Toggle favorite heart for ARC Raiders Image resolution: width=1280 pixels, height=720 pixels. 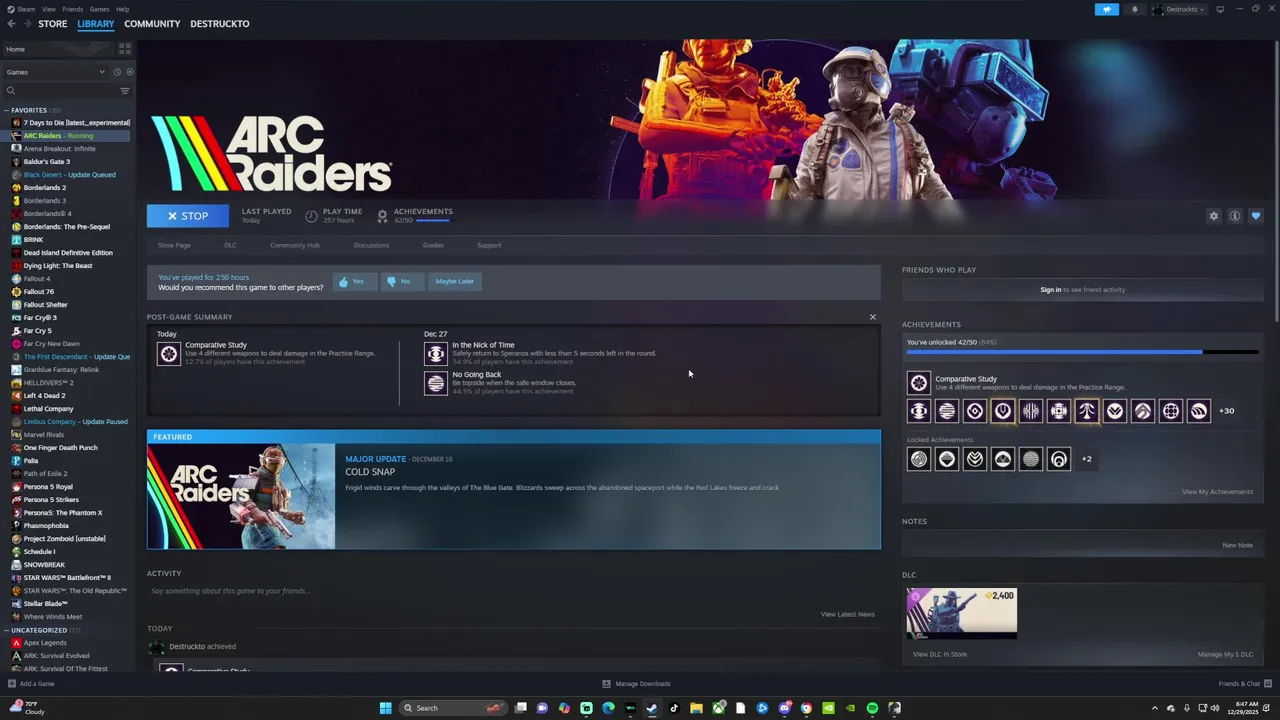click(1256, 216)
